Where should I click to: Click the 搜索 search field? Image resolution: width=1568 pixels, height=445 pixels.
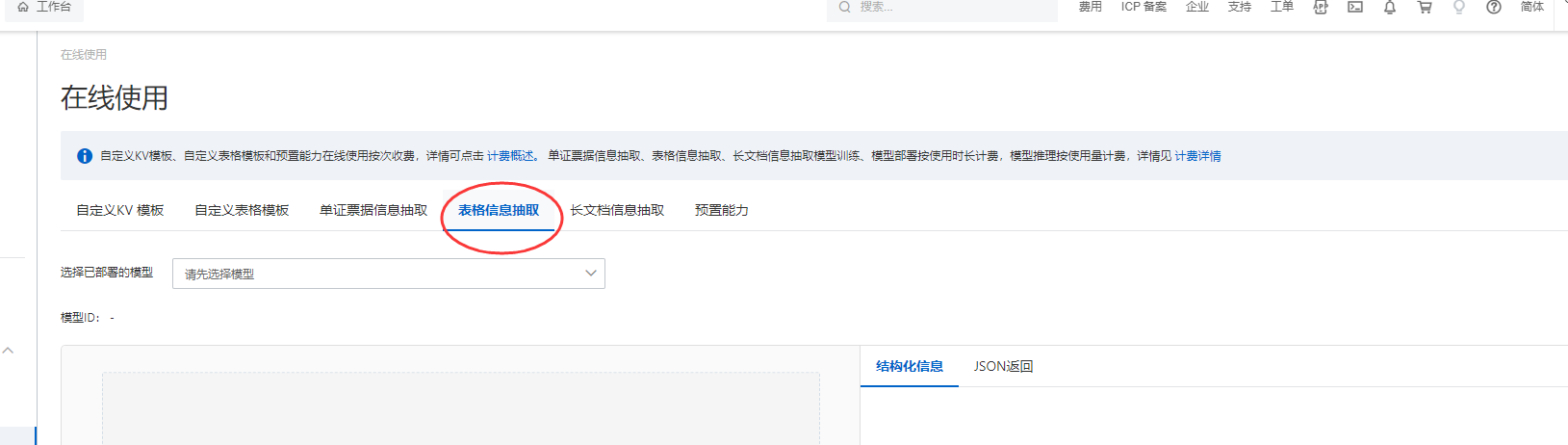tap(942, 8)
